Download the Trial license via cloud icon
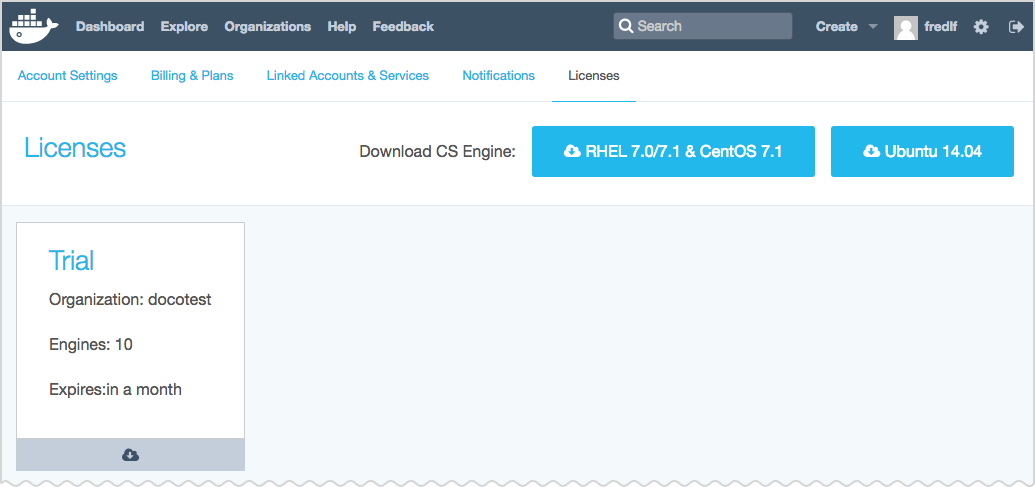Viewport: 1035px width, 487px height. [x=130, y=455]
